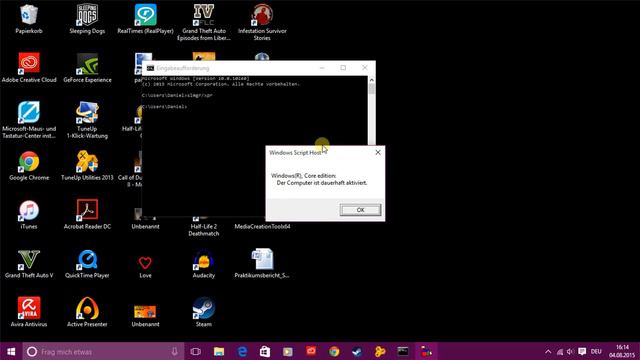Click the 'Frag mich etwas' search box
The image size is (640, 360).
click(104, 351)
